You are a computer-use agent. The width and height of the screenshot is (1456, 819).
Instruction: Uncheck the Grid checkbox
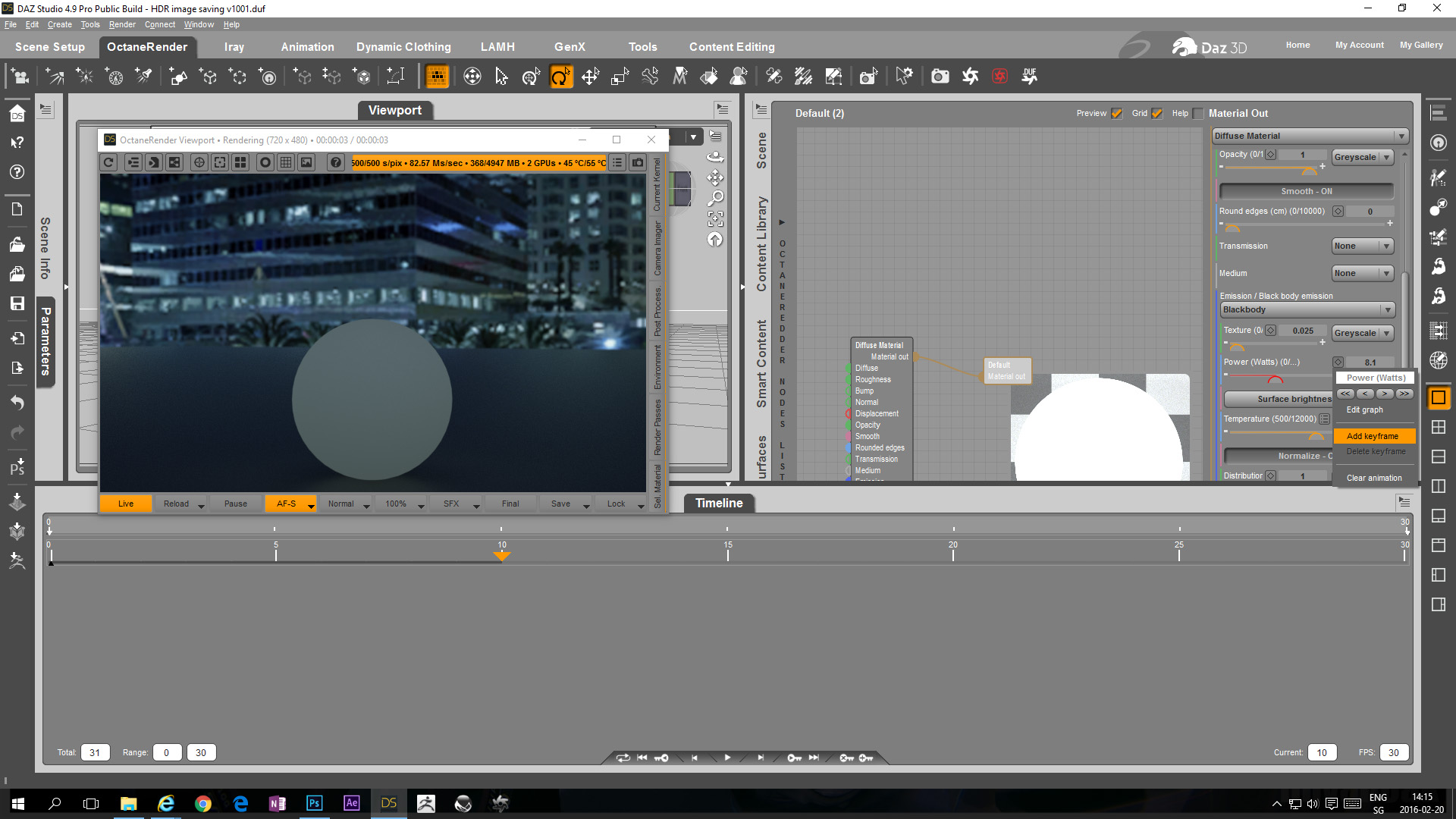click(1157, 114)
